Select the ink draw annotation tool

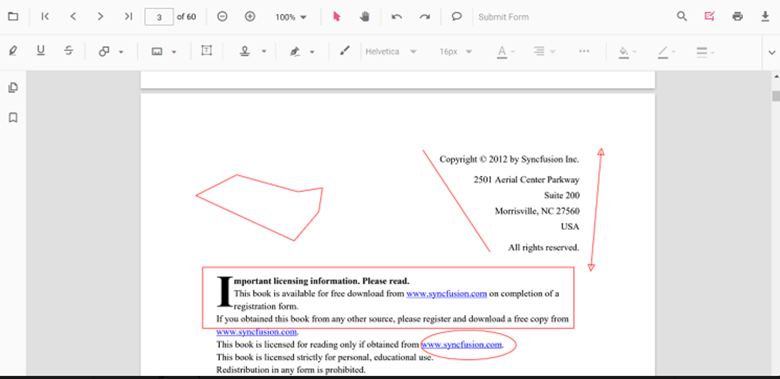pyautogui.click(x=345, y=51)
